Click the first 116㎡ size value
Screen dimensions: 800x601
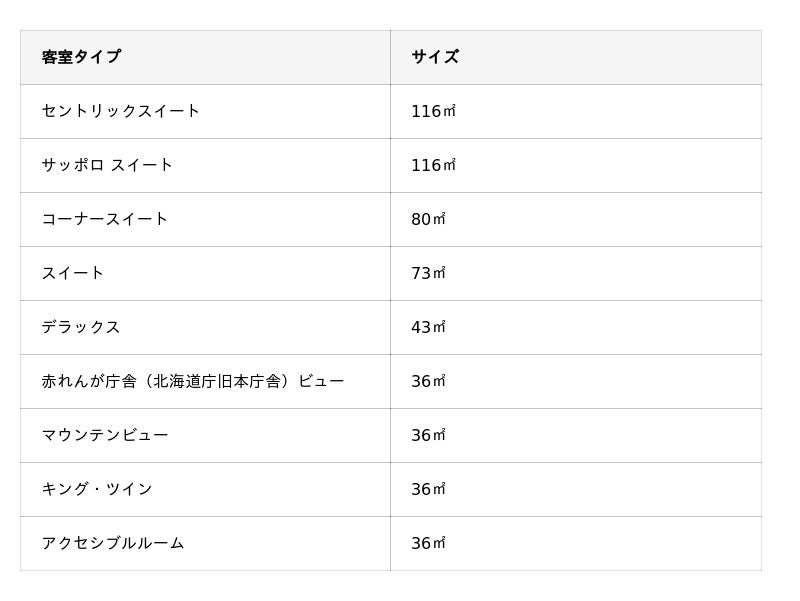point(433,111)
